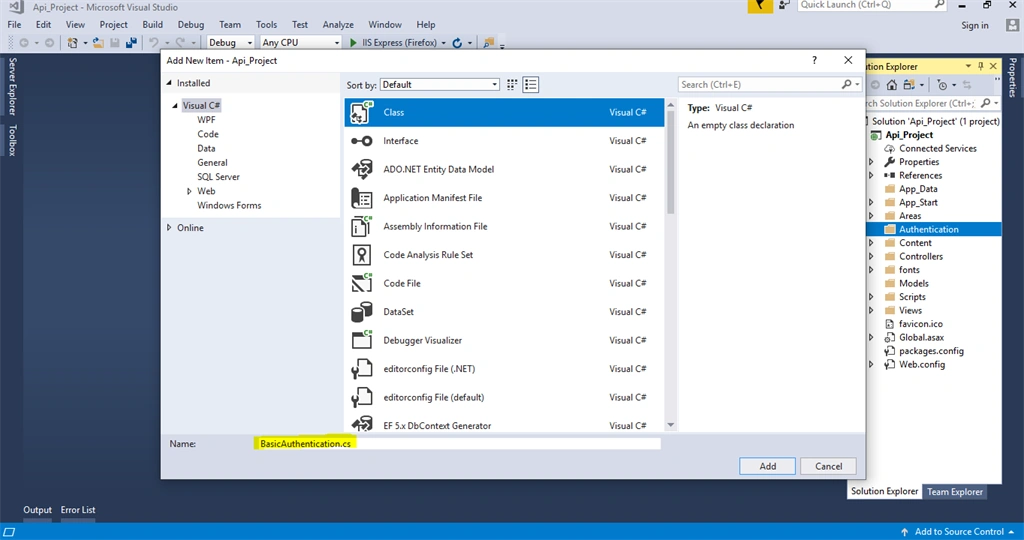Click the Undo toolbar icon
The image size is (1024, 540).
coord(153,42)
